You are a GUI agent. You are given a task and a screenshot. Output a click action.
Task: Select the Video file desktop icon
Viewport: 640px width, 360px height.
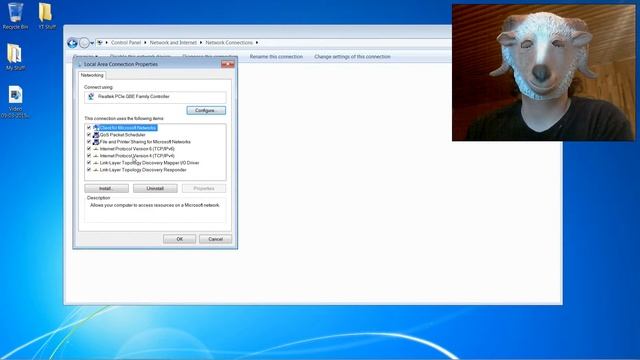(x=15, y=102)
